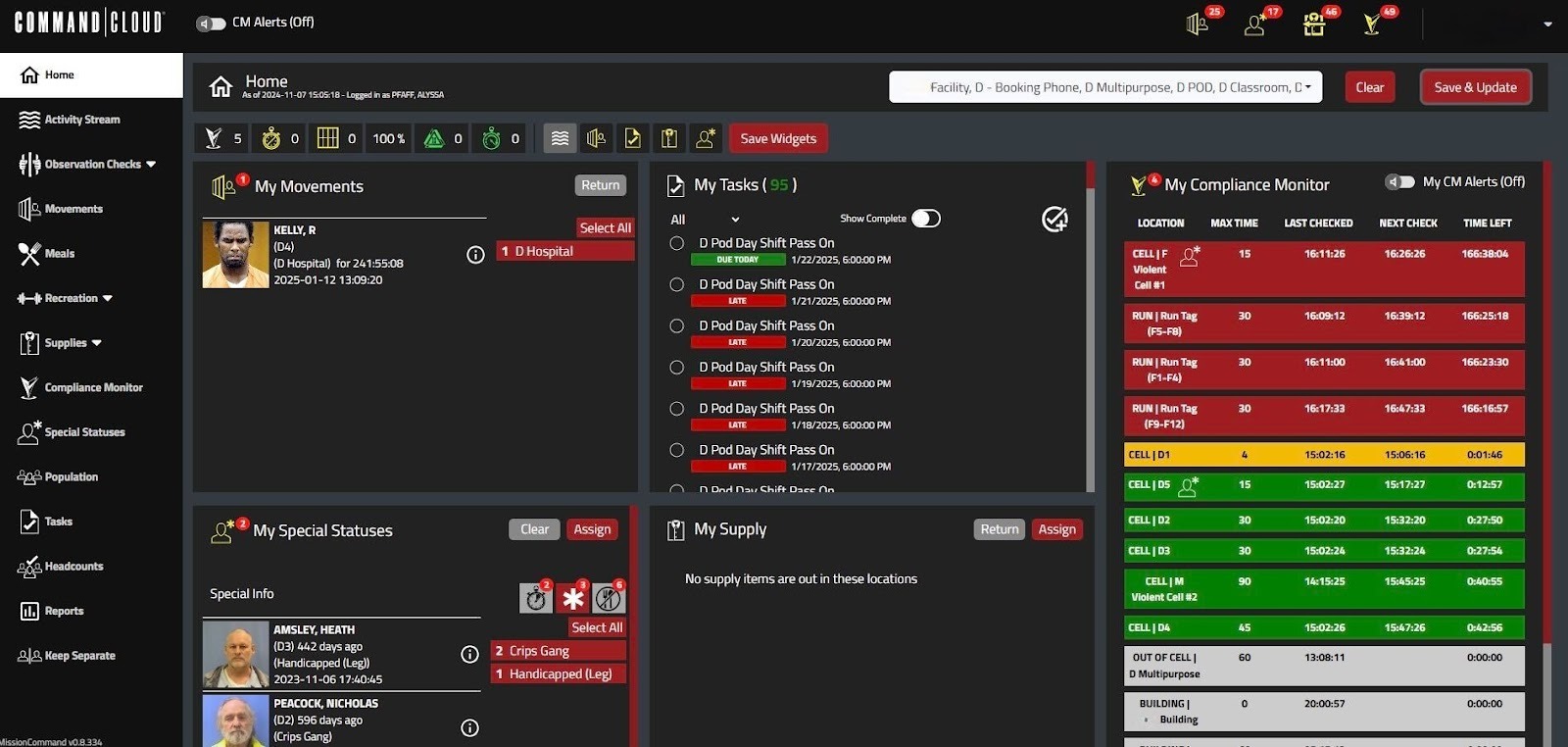
Task: Select the meal restriction special info filter
Action: click(x=609, y=598)
